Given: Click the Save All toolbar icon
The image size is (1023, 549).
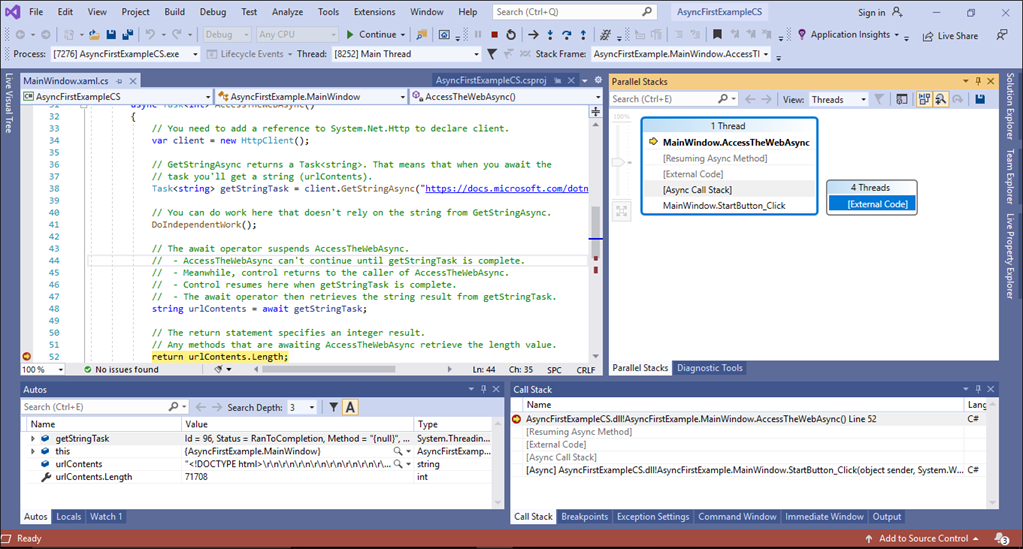Looking at the screenshot, I should click(x=128, y=35).
